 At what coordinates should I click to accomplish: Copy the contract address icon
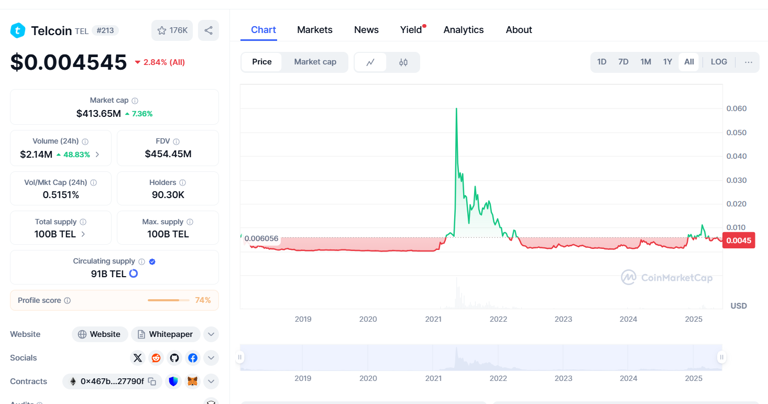pos(152,381)
